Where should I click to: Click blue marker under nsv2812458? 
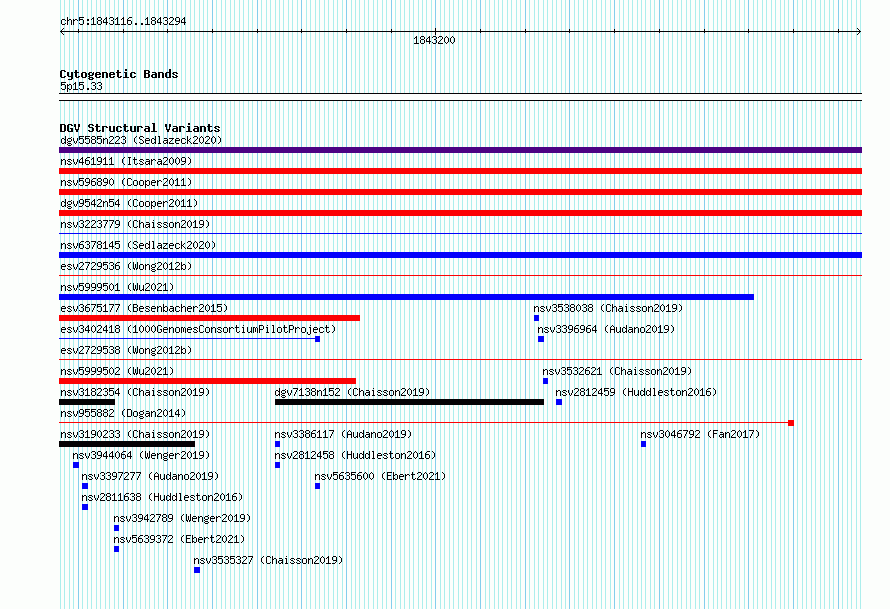(278, 465)
